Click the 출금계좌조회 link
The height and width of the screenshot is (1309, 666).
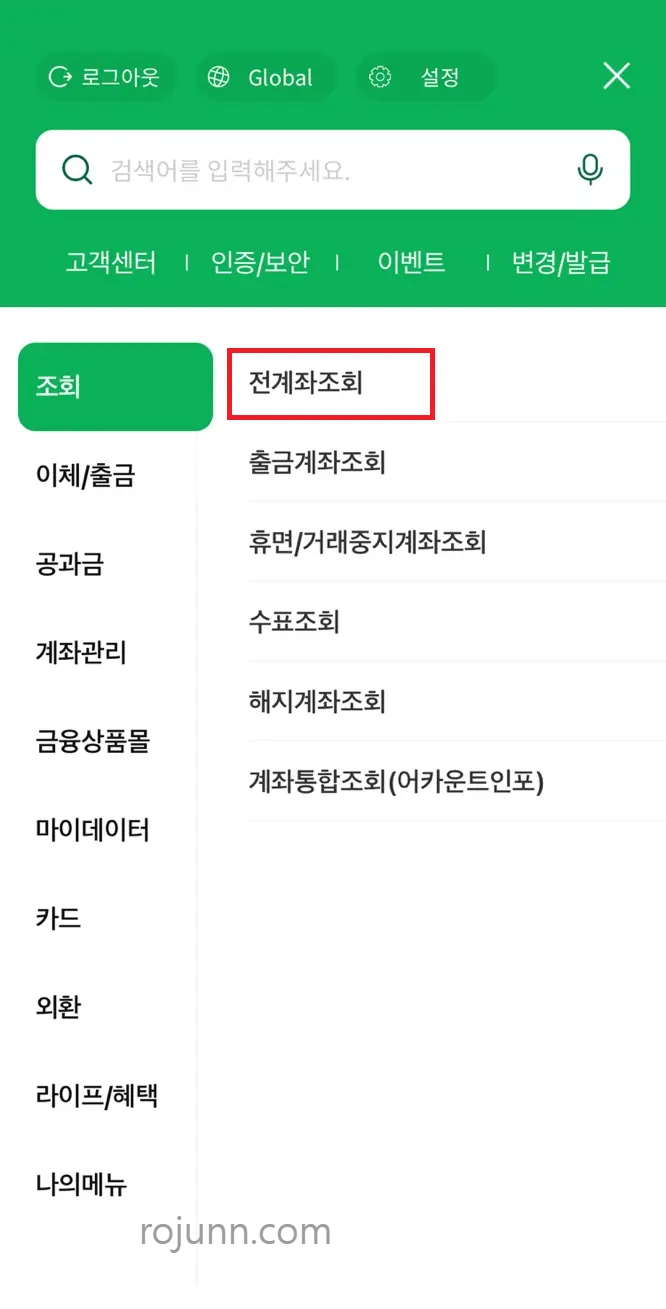point(315,462)
